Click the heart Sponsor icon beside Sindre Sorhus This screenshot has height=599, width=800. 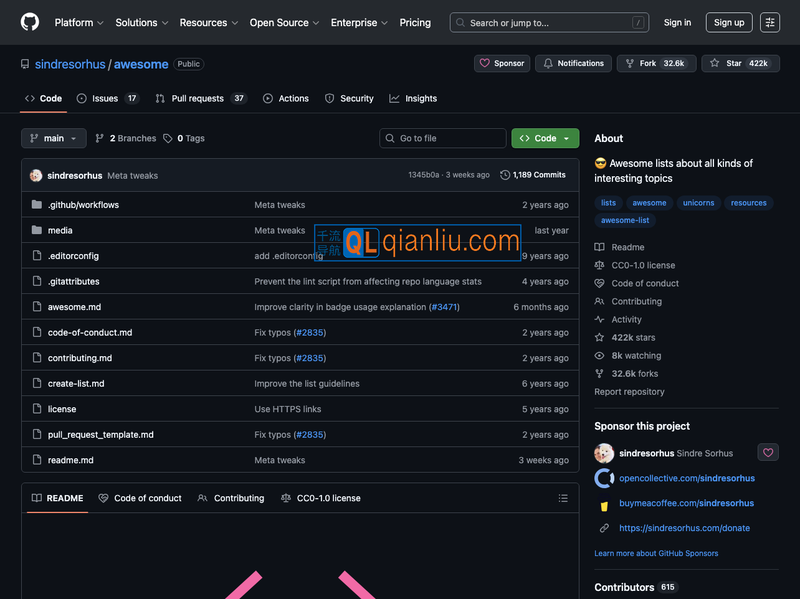[767, 452]
